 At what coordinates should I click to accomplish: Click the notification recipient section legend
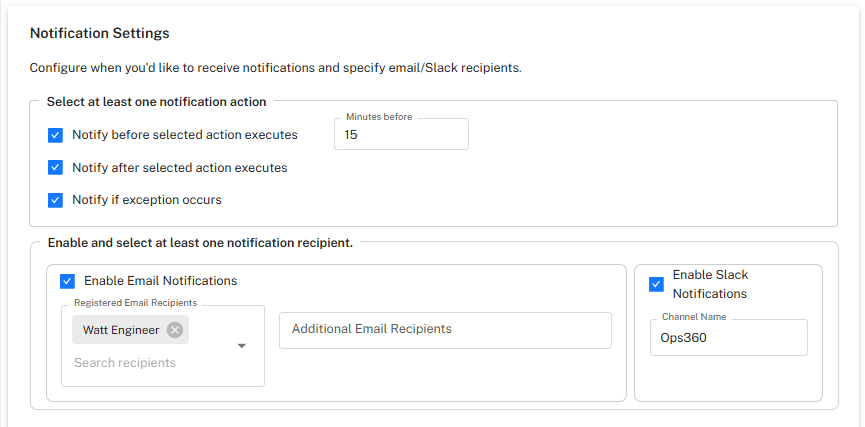pos(200,243)
